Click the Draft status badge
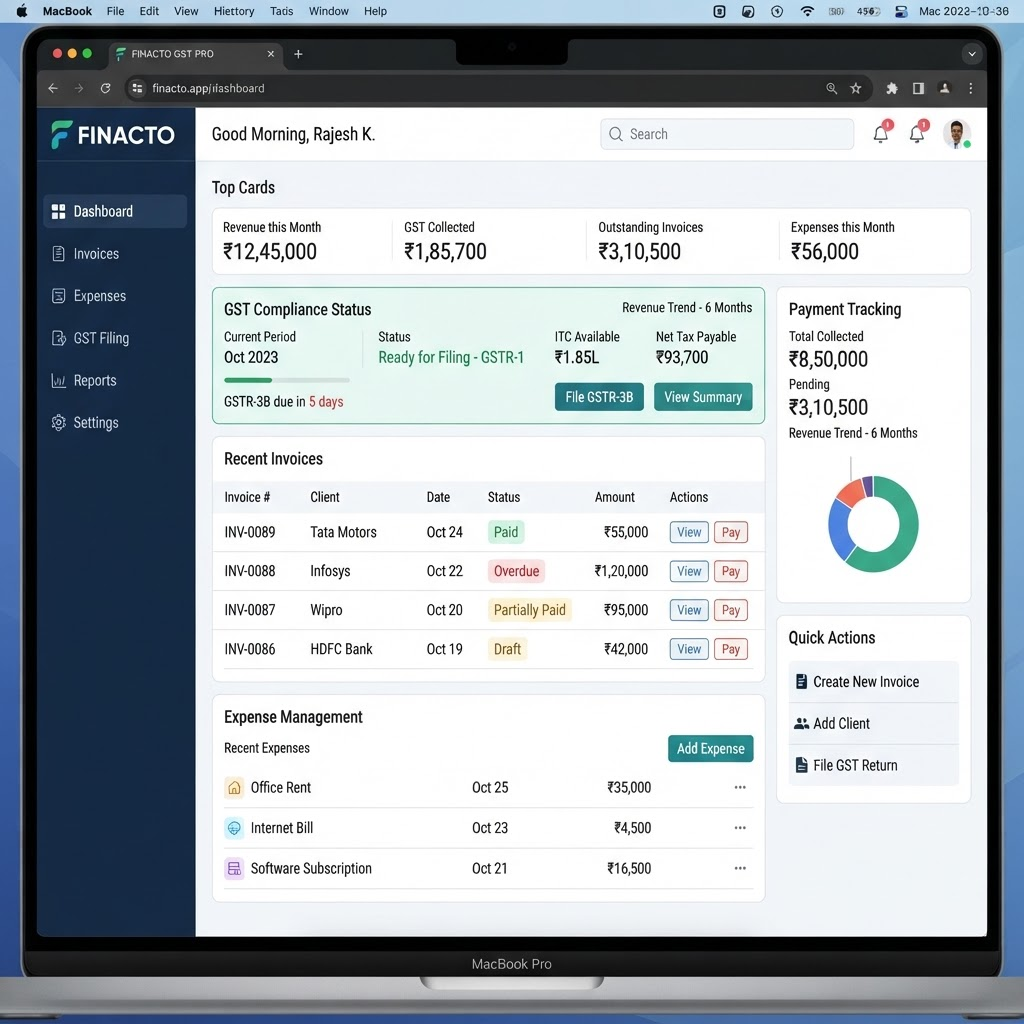Screen dimensions: 1024x1024 pyautogui.click(x=507, y=649)
